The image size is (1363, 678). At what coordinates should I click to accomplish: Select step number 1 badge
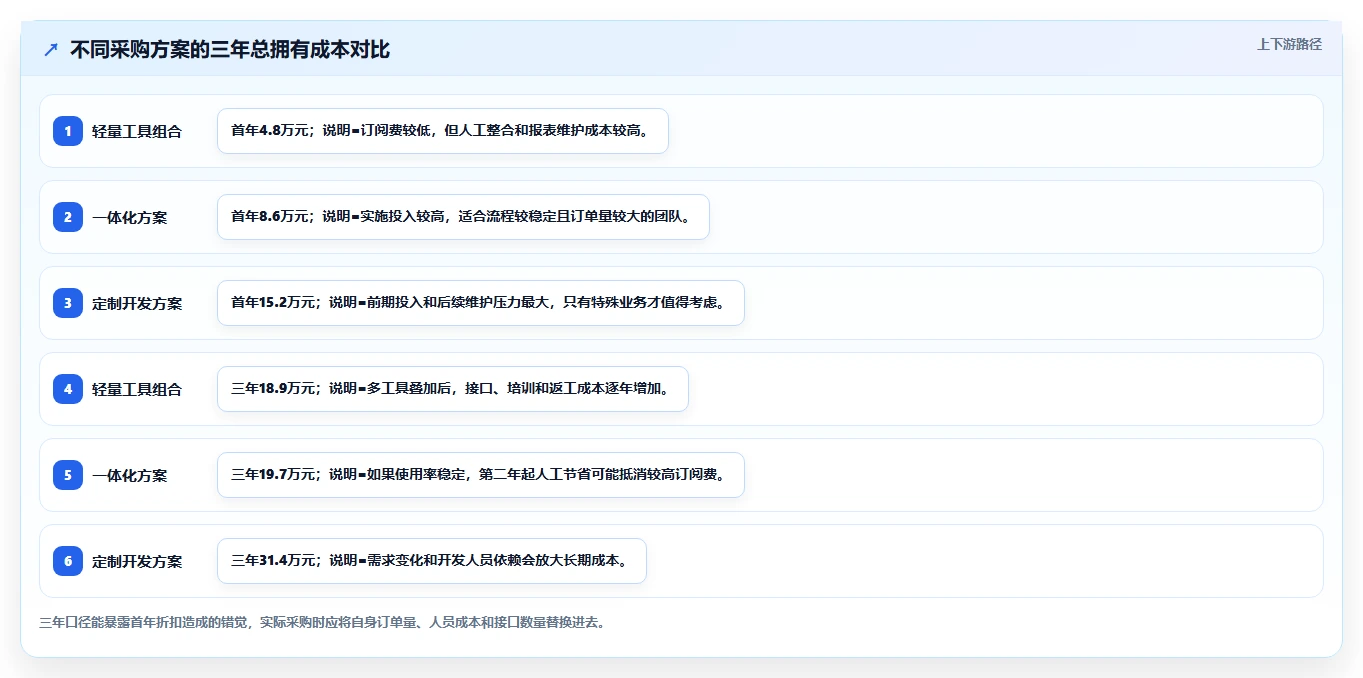click(x=68, y=131)
